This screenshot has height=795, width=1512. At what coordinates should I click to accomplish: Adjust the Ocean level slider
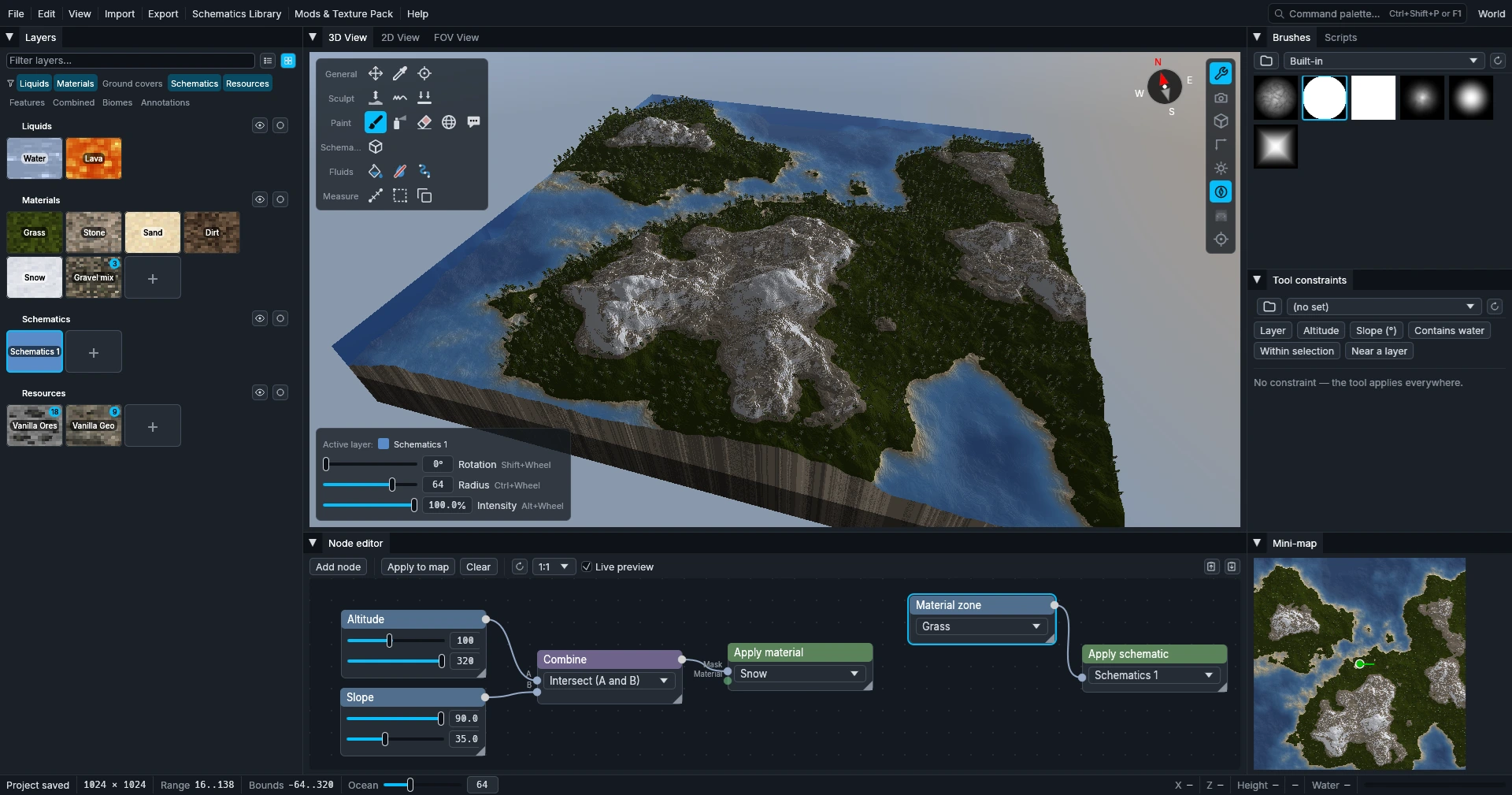422,785
